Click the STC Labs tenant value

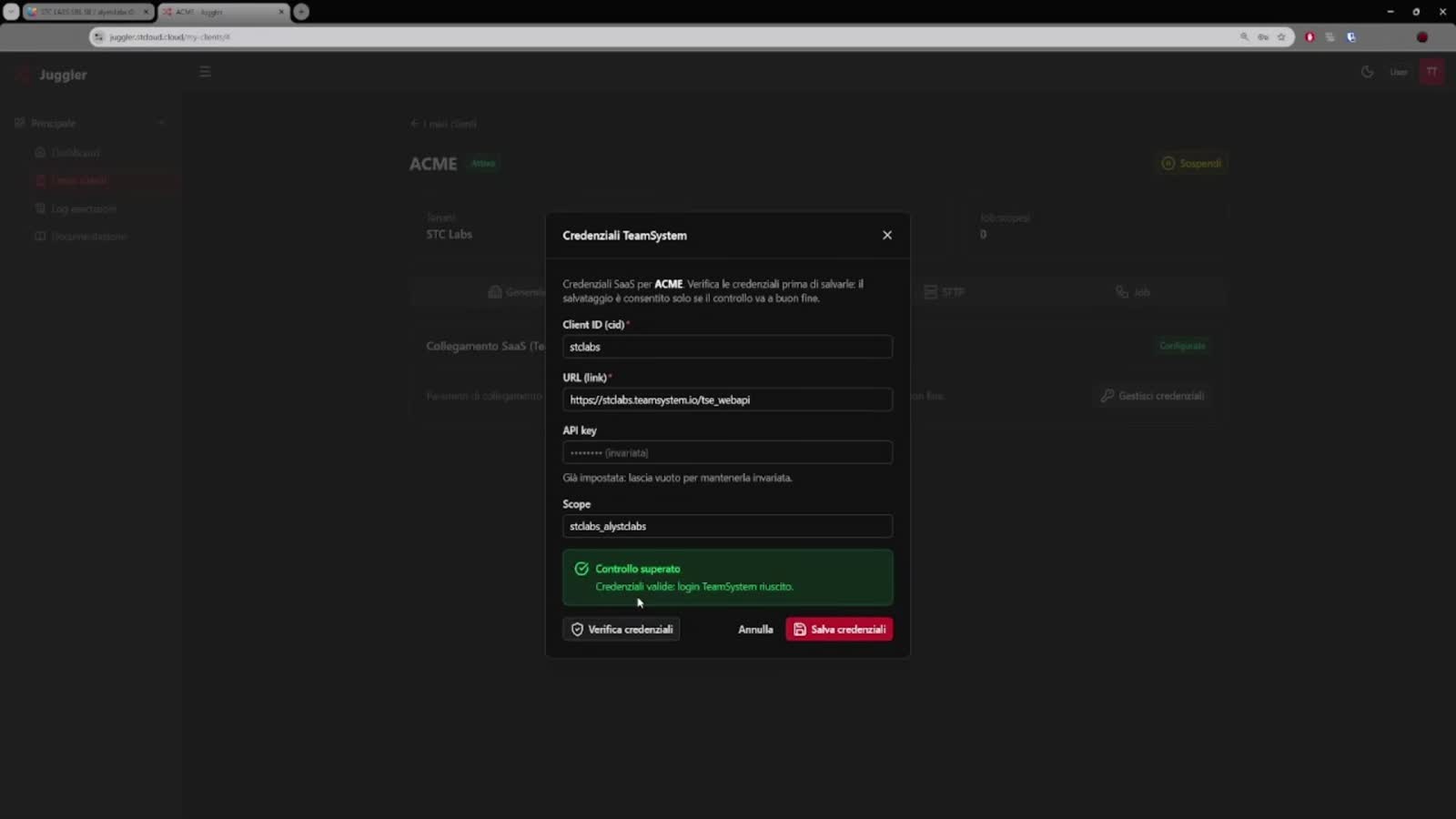pyautogui.click(x=449, y=235)
